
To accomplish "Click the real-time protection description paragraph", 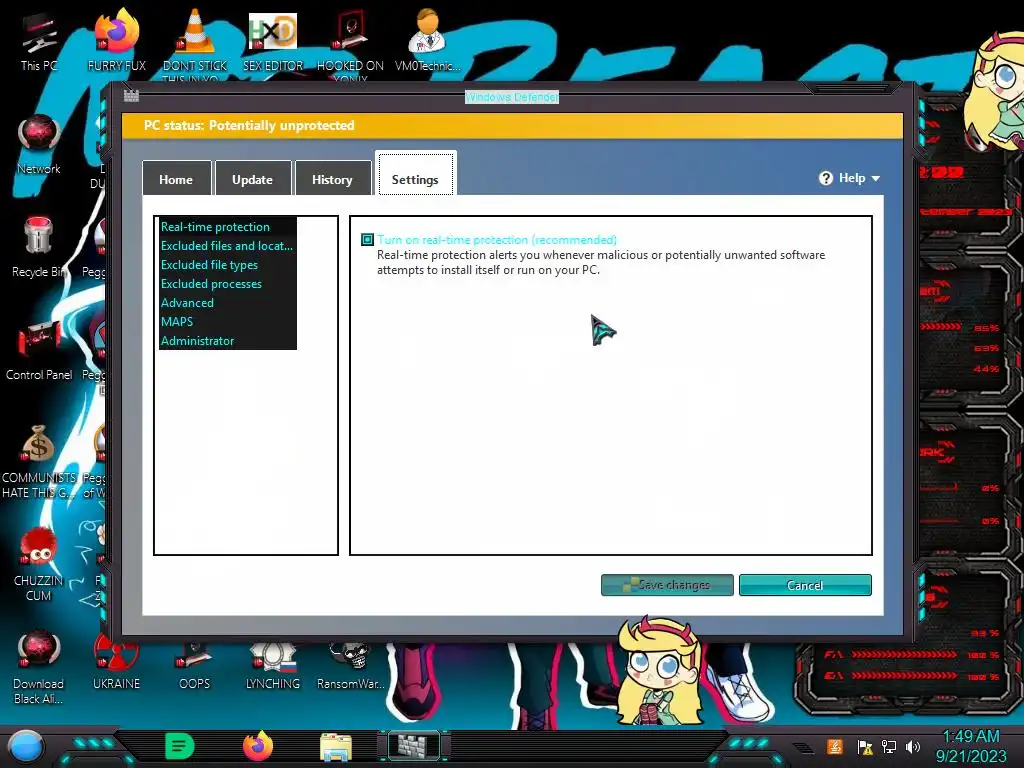I will 601,262.
